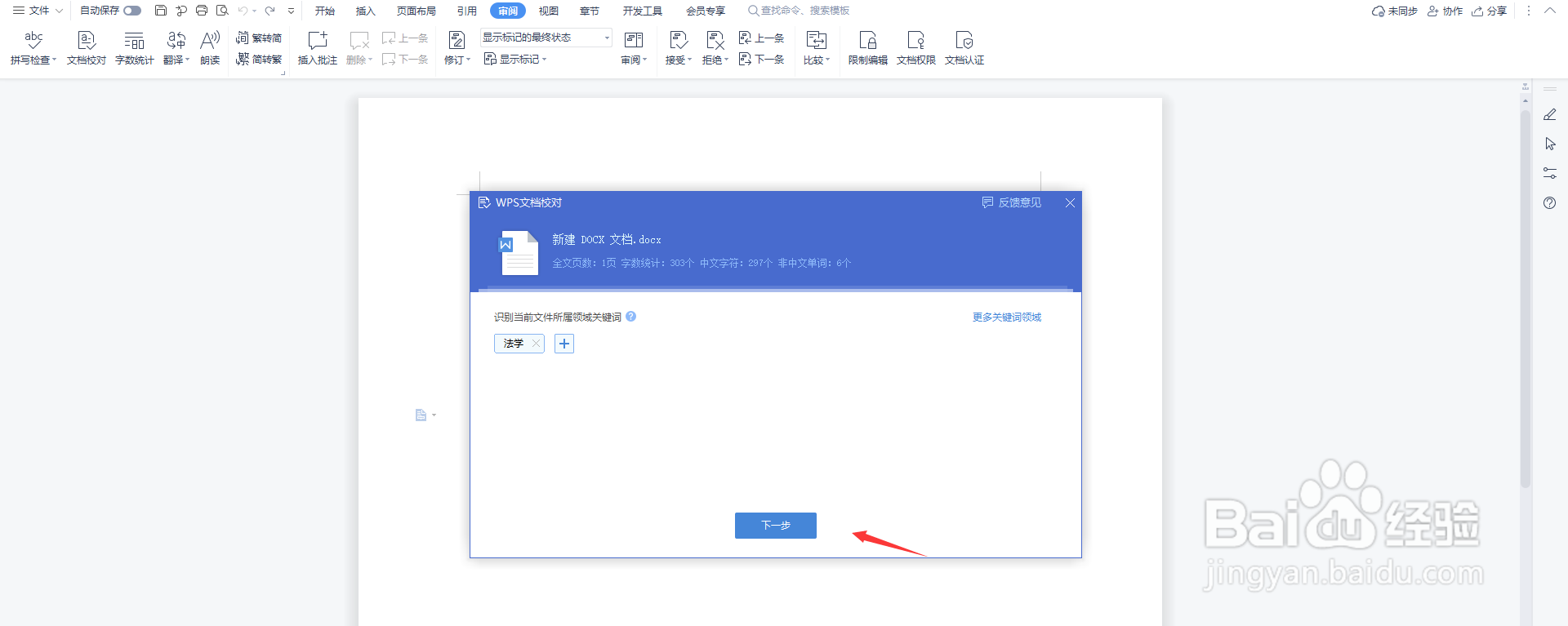Open 限制编辑 restrict editing
Viewport: 1568px width, 626px height.
868,48
